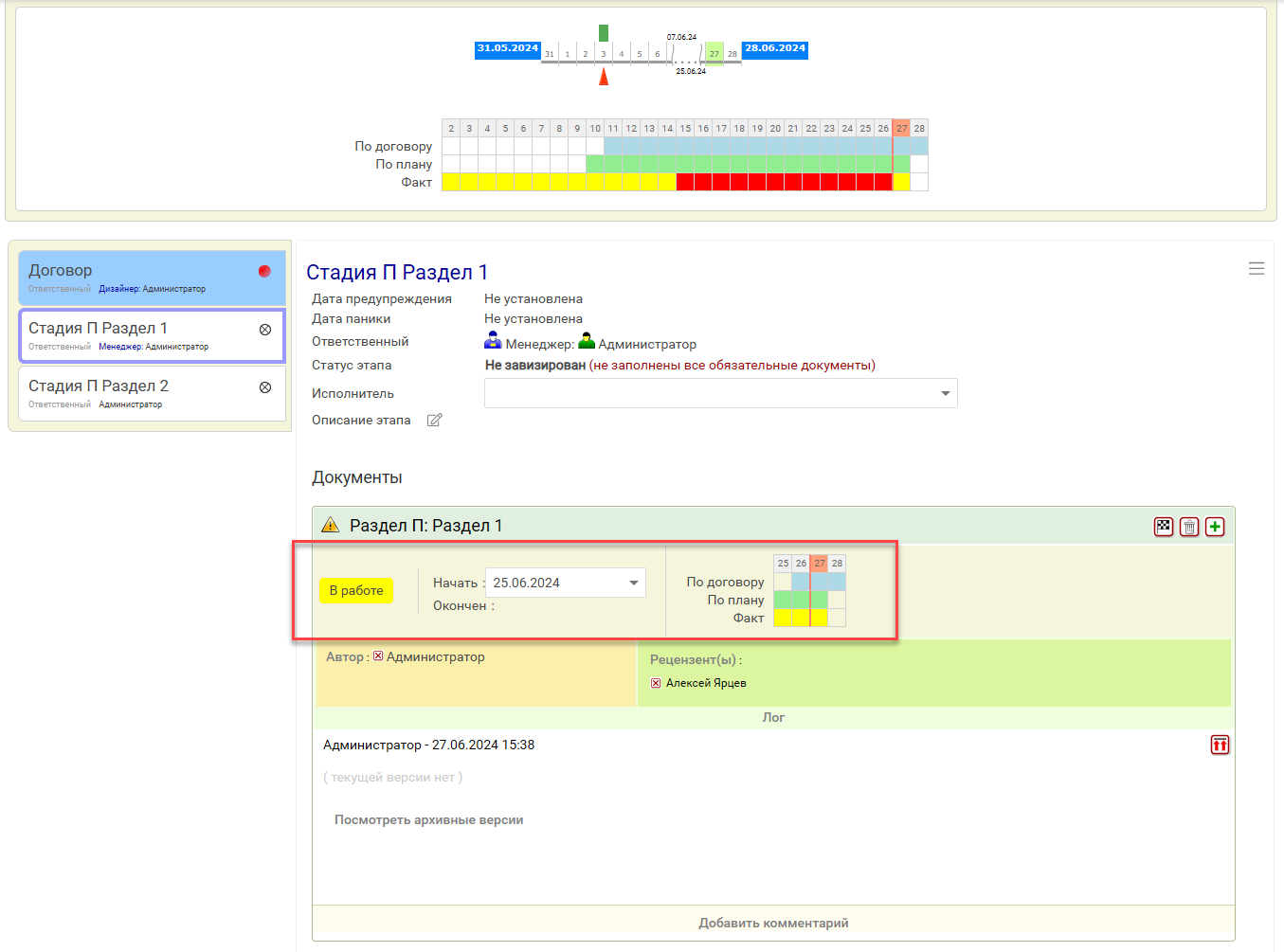This screenshot has height=952, width=1284.
Task: Expand the Лог section header
Action: (773, 717)
